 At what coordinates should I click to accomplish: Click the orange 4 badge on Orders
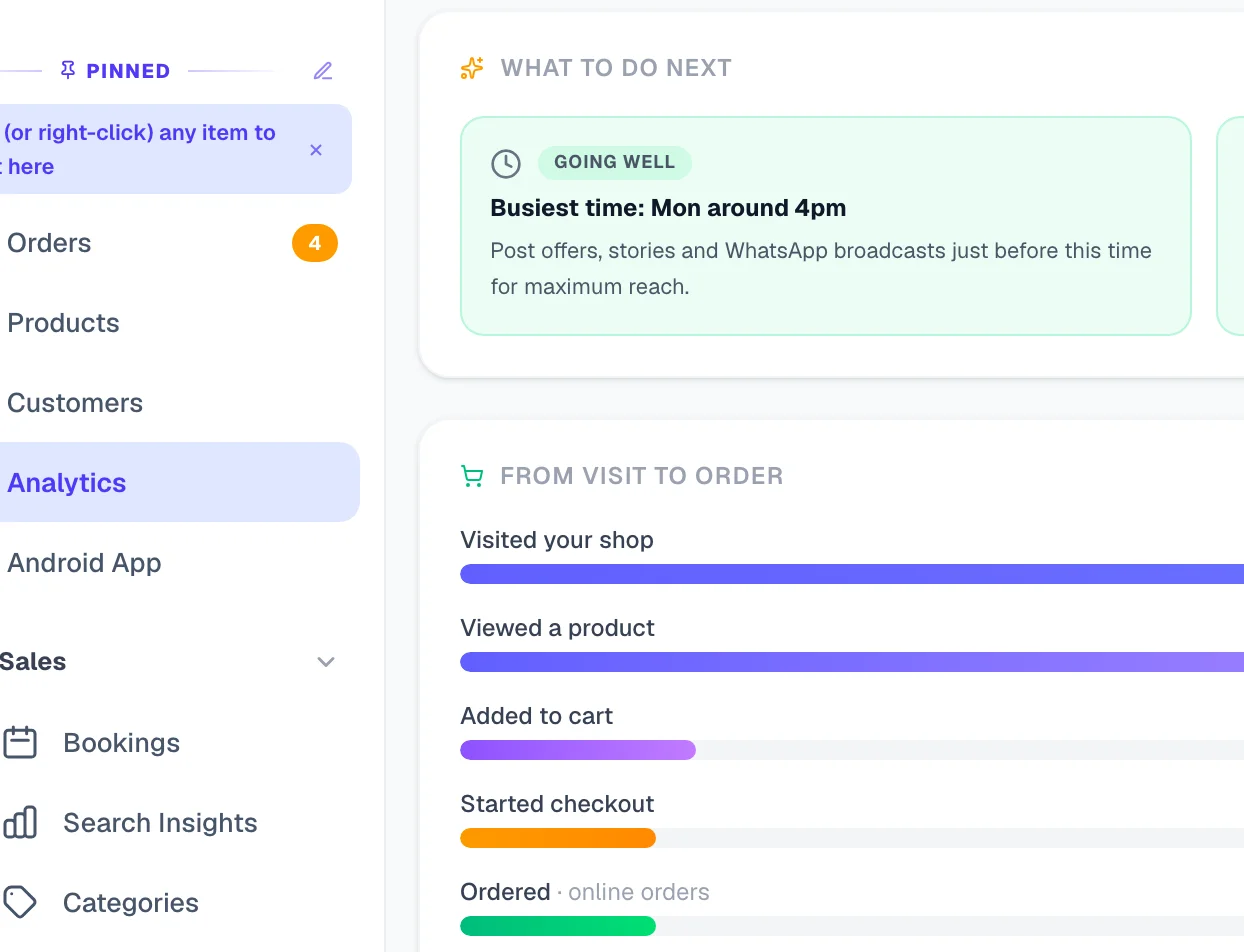315,243
